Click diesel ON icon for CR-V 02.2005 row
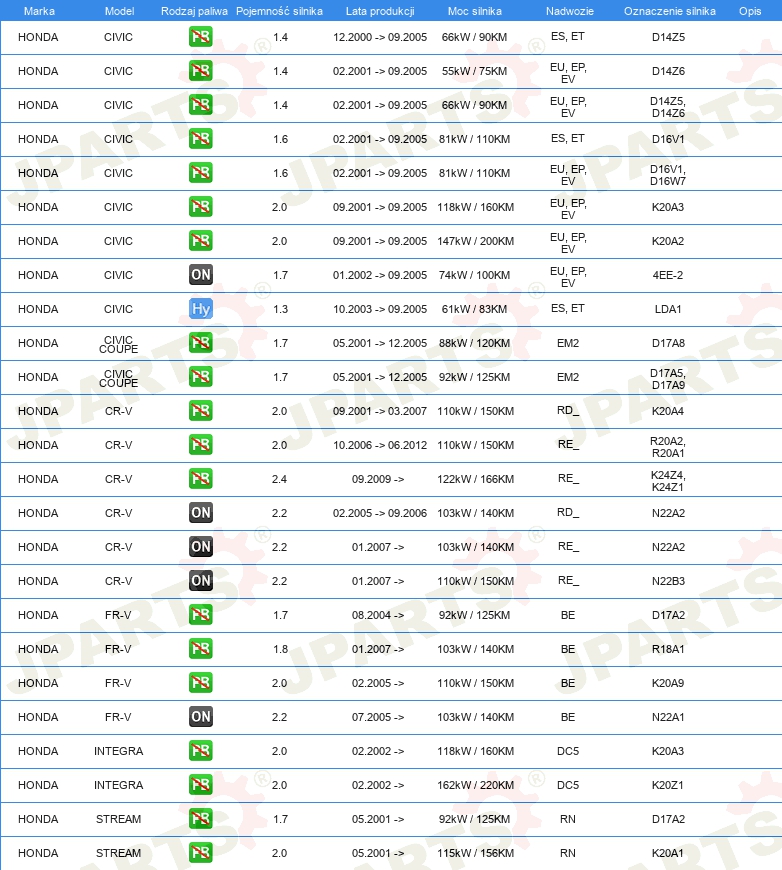Viewport: 782px width, 870px height. (x=200, y=513)
